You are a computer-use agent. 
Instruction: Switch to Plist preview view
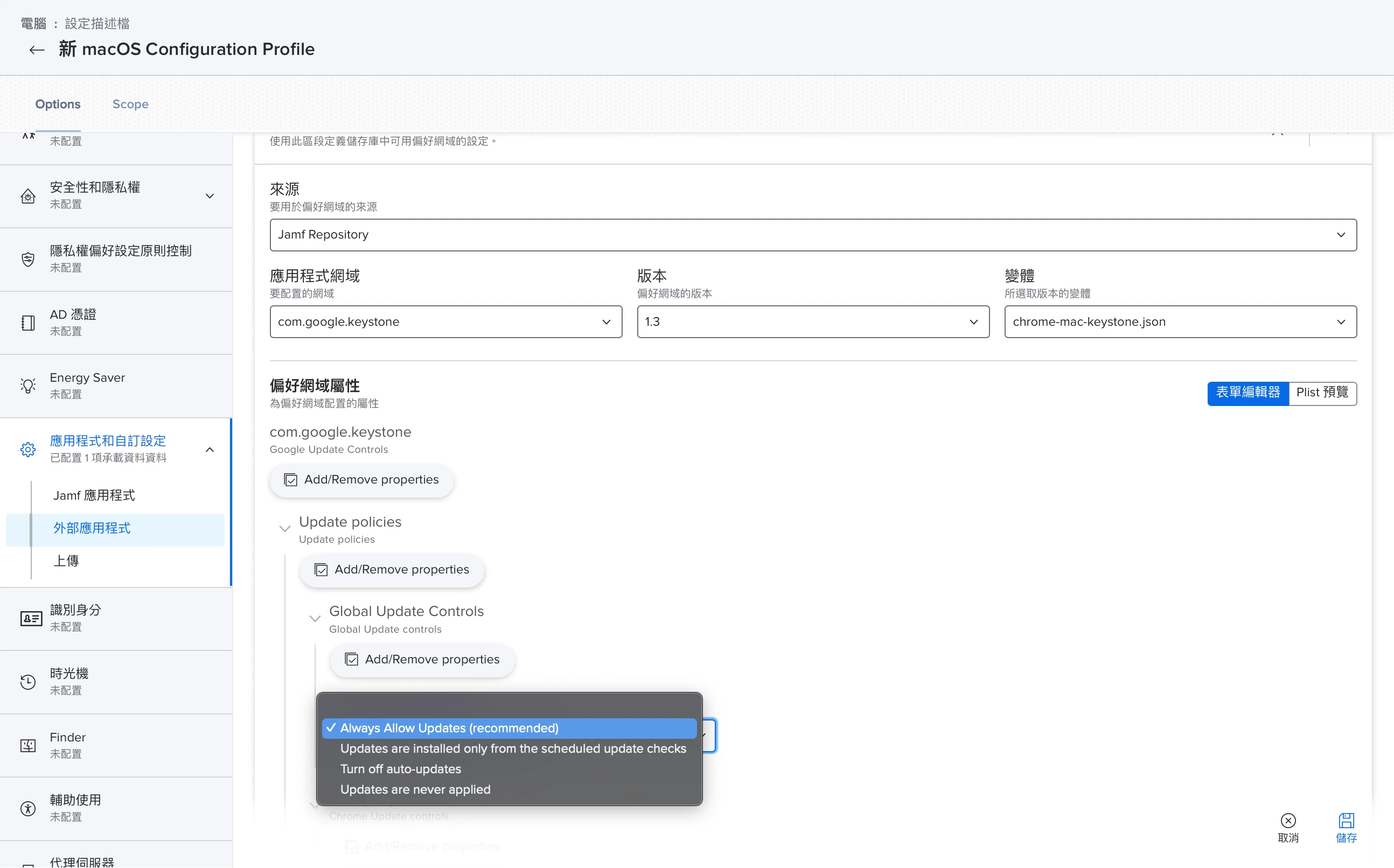pos(1322,393)
